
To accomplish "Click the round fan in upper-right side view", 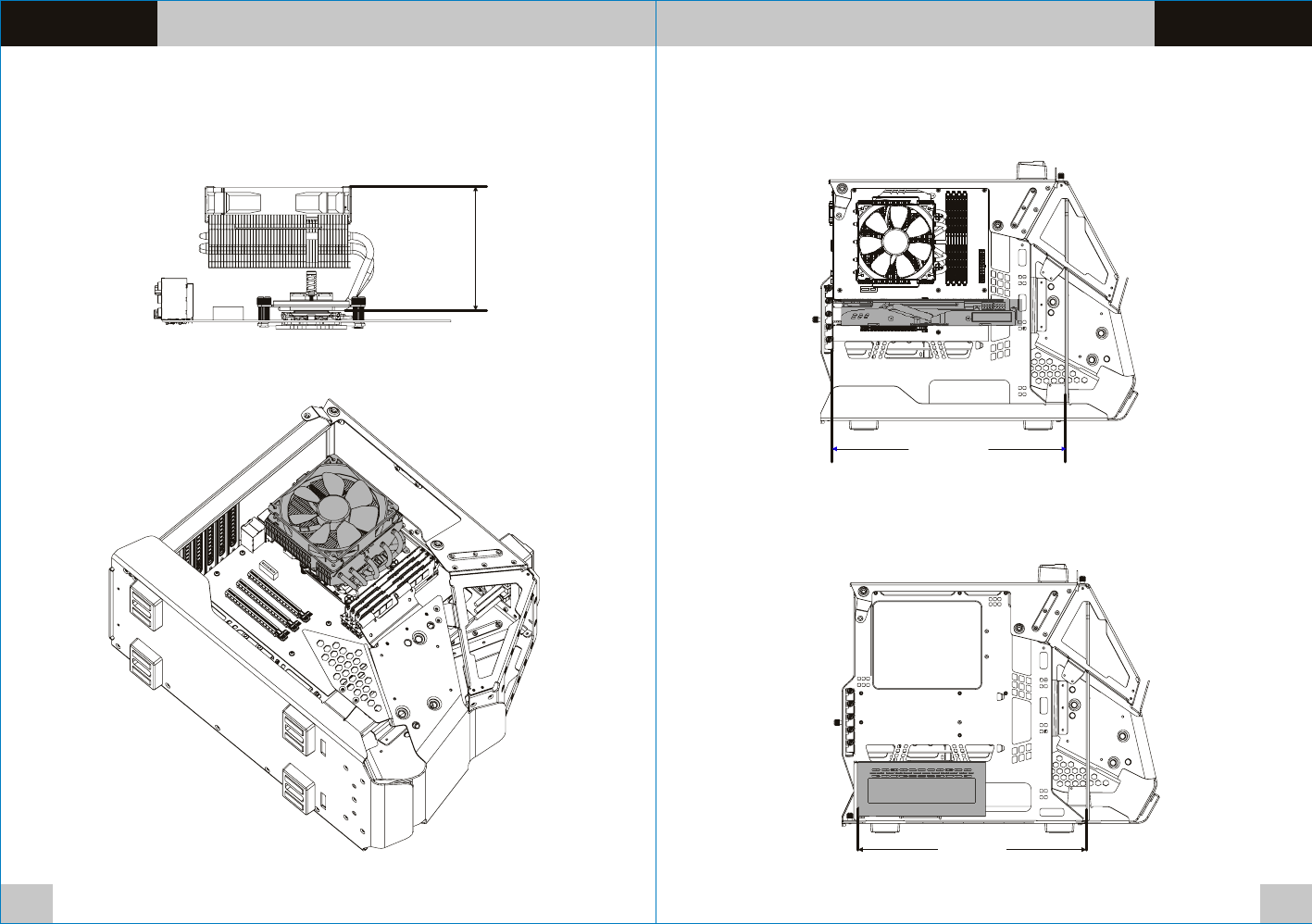I will point(896,242).
